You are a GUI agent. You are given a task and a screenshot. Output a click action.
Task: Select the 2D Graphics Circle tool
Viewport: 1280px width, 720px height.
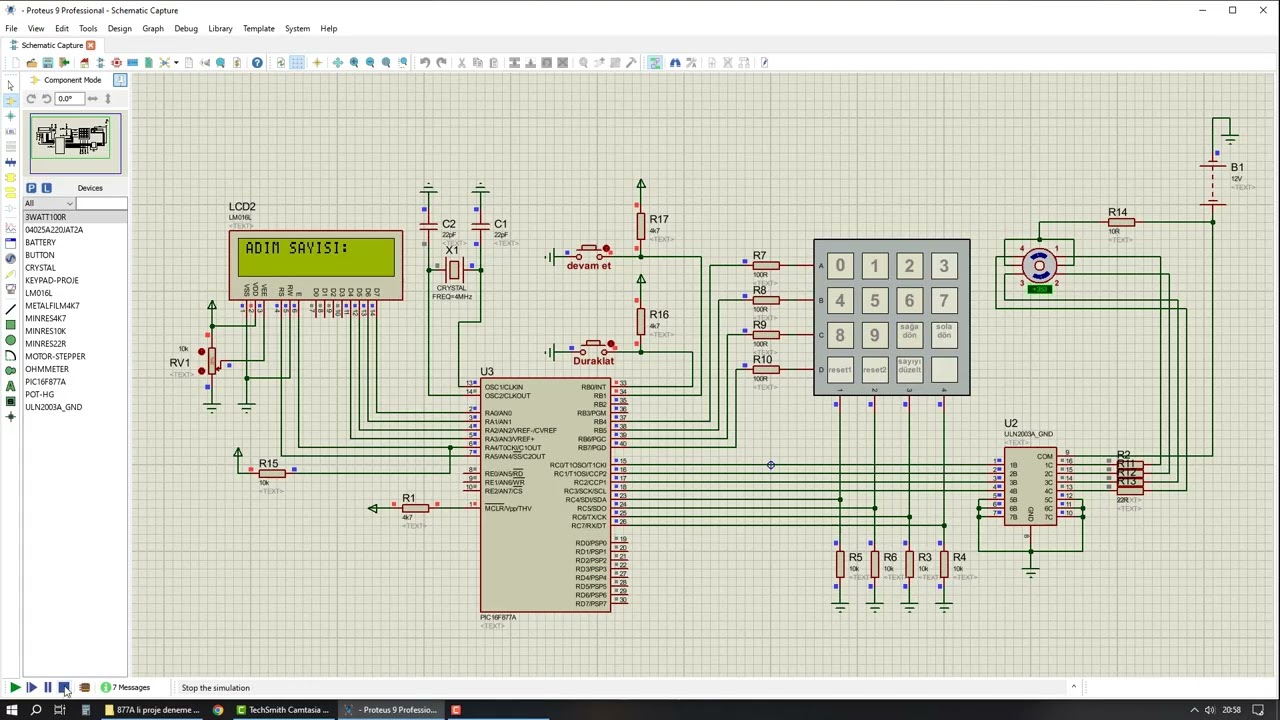pos(10,340)
